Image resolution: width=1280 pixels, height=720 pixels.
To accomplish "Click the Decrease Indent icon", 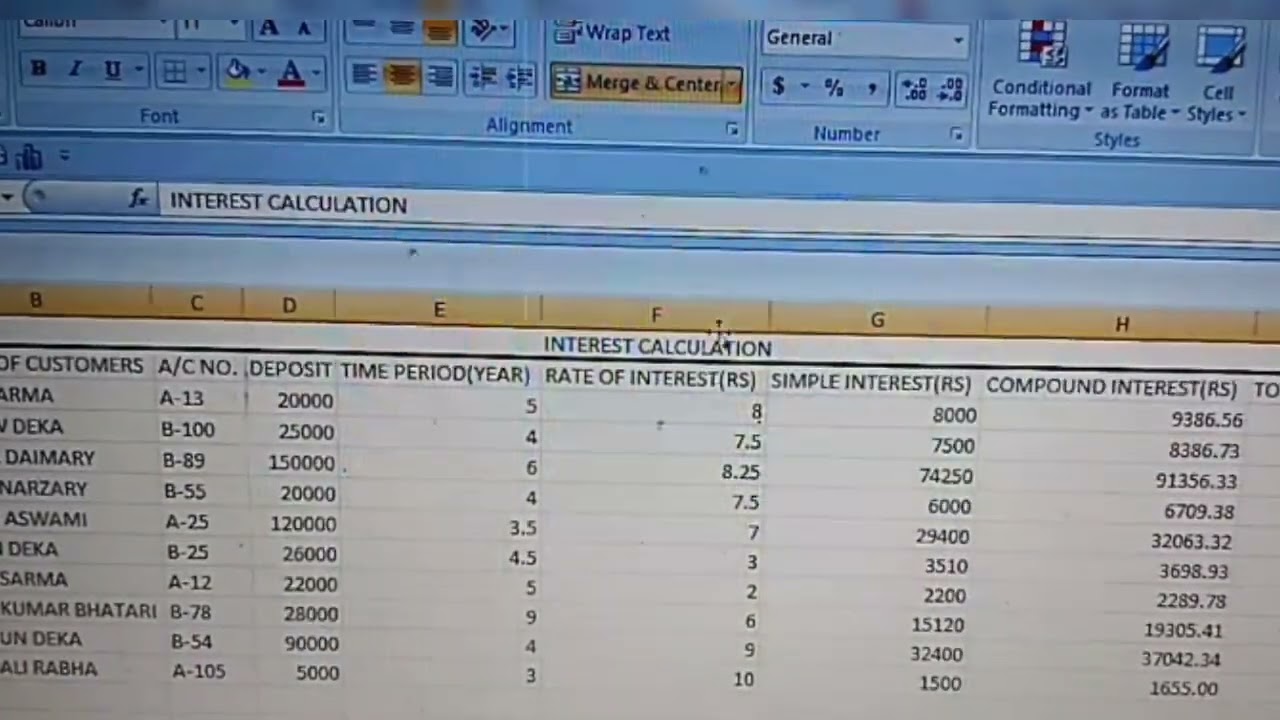I will pos(484,78).
